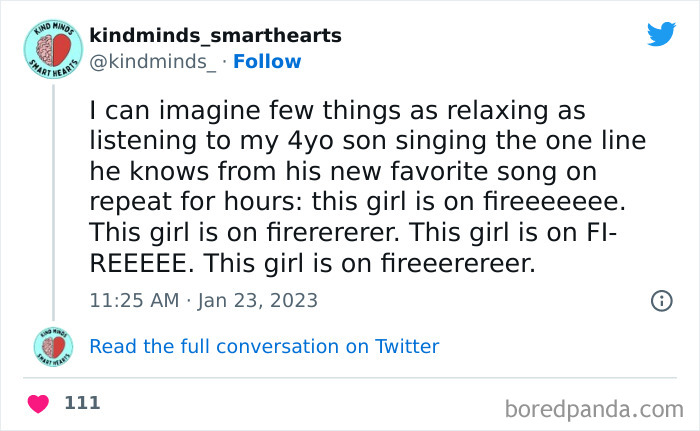Screen dimensions: 700x431
Task: Click the word "Twitter" in the conversation link
Action: tap(406, 347)
